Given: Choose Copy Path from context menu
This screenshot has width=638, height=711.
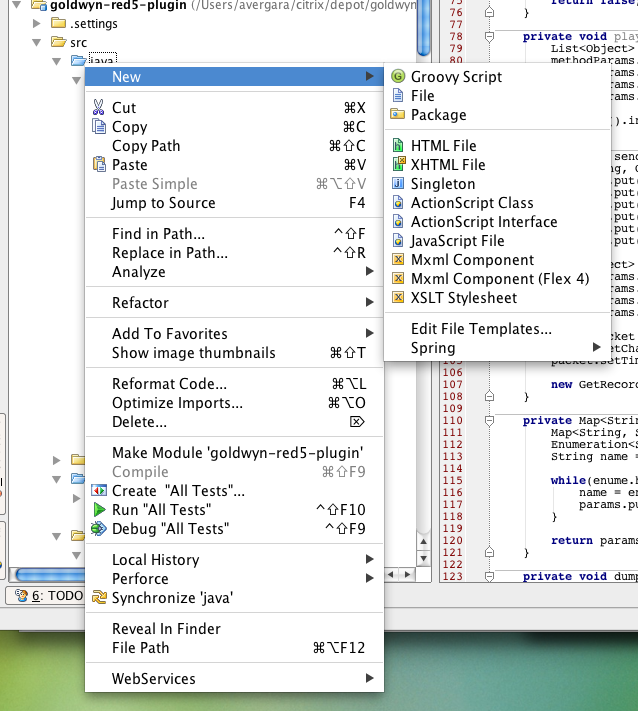Looking at the screenshot, I should (x=234, y=146).
